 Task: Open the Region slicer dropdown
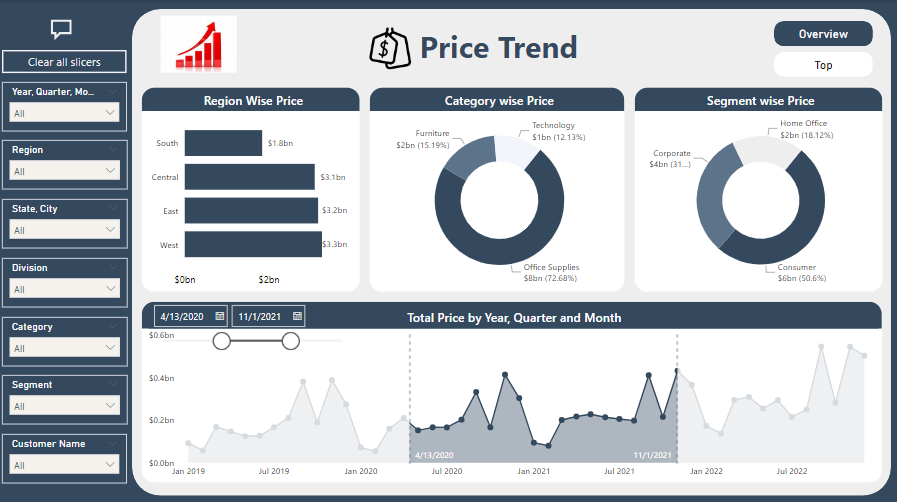110,171
